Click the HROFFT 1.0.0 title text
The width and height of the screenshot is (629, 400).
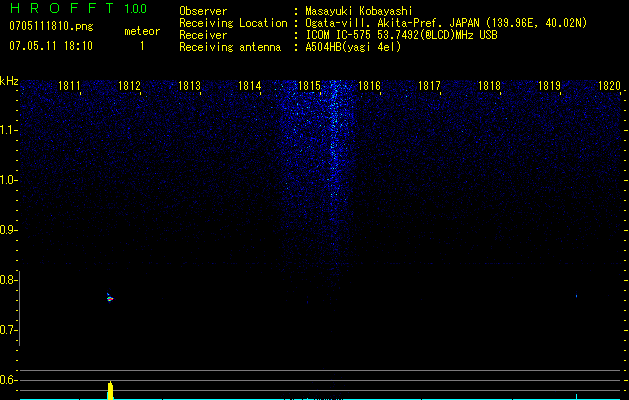78,8
